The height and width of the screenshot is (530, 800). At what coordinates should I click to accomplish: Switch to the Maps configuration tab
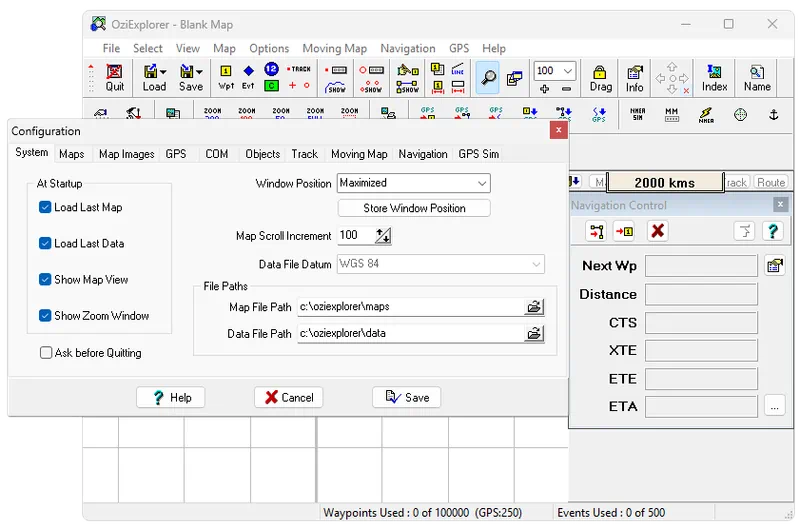[71, 154]
